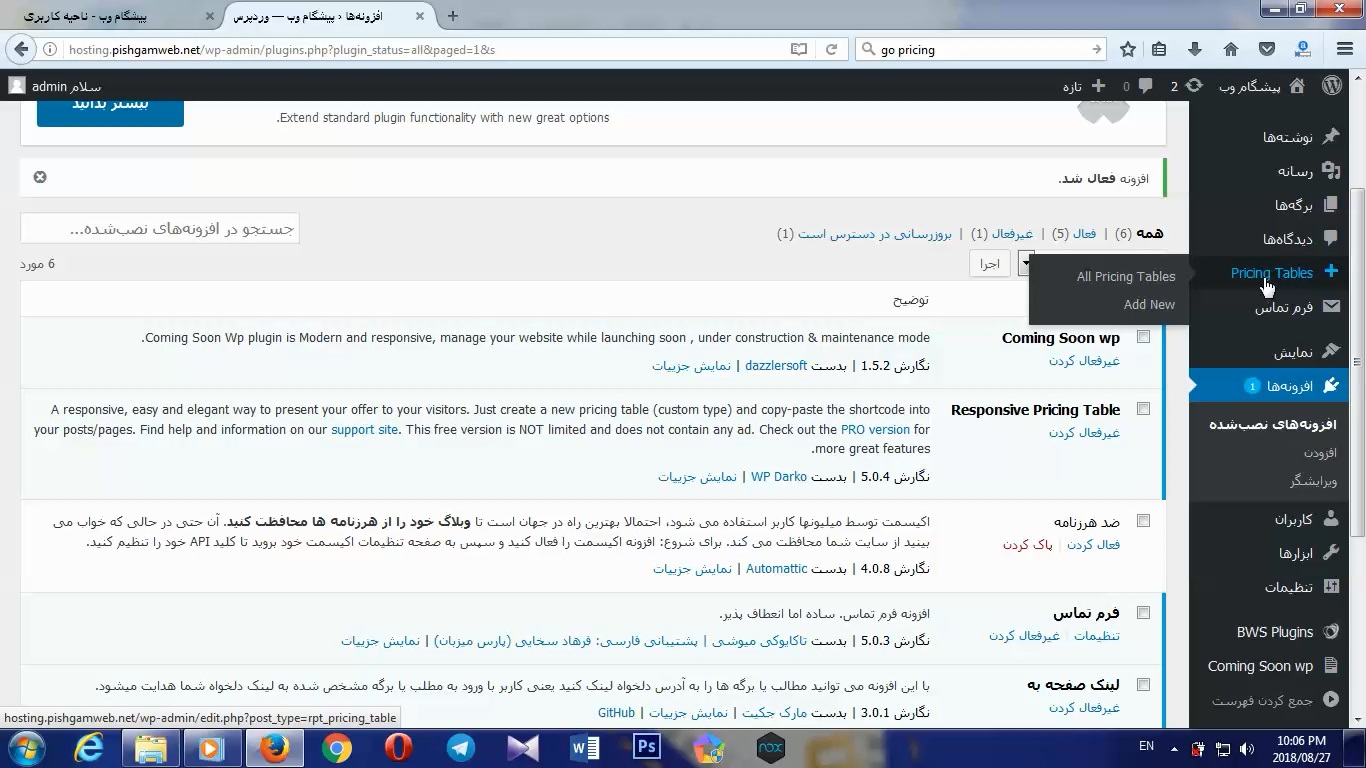Click the plugin icon beside افزونه‌ها

click(1331, 386)
